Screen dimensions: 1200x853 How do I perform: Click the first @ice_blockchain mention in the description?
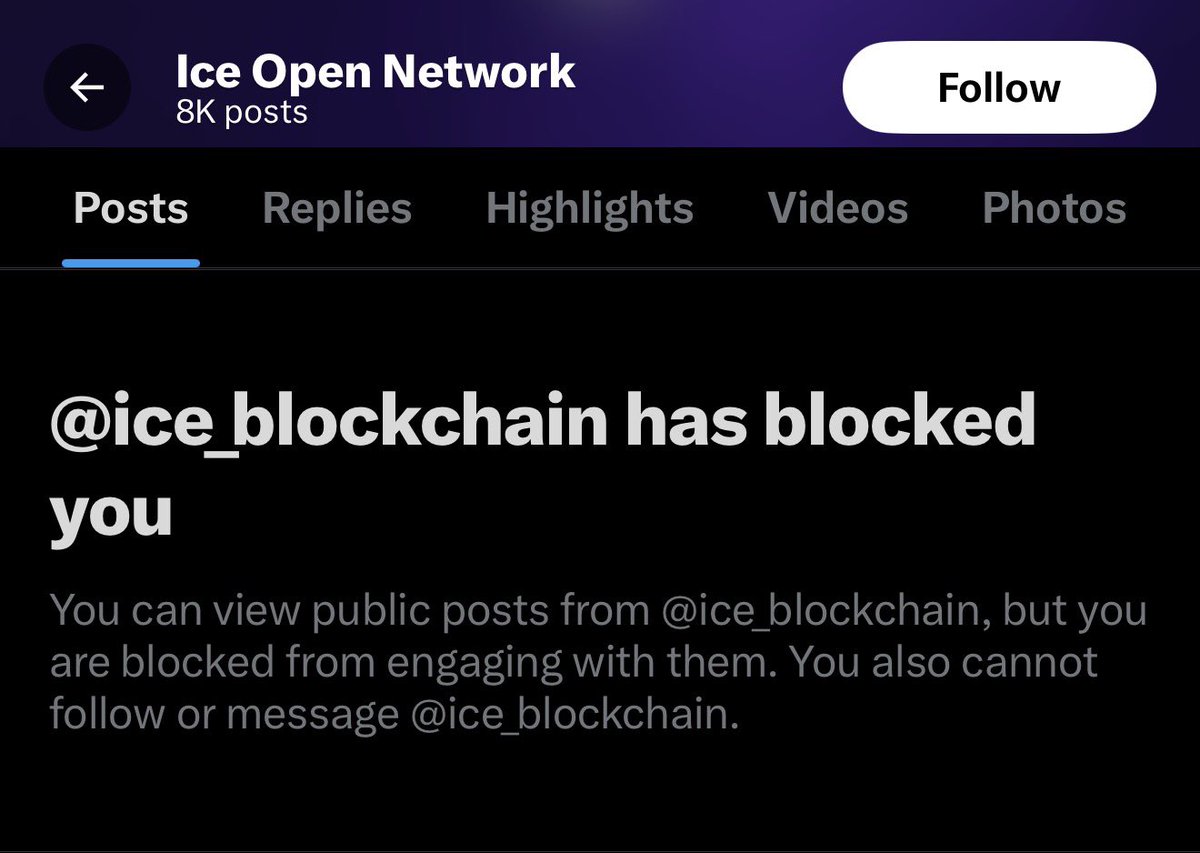(x=817, y=611)
